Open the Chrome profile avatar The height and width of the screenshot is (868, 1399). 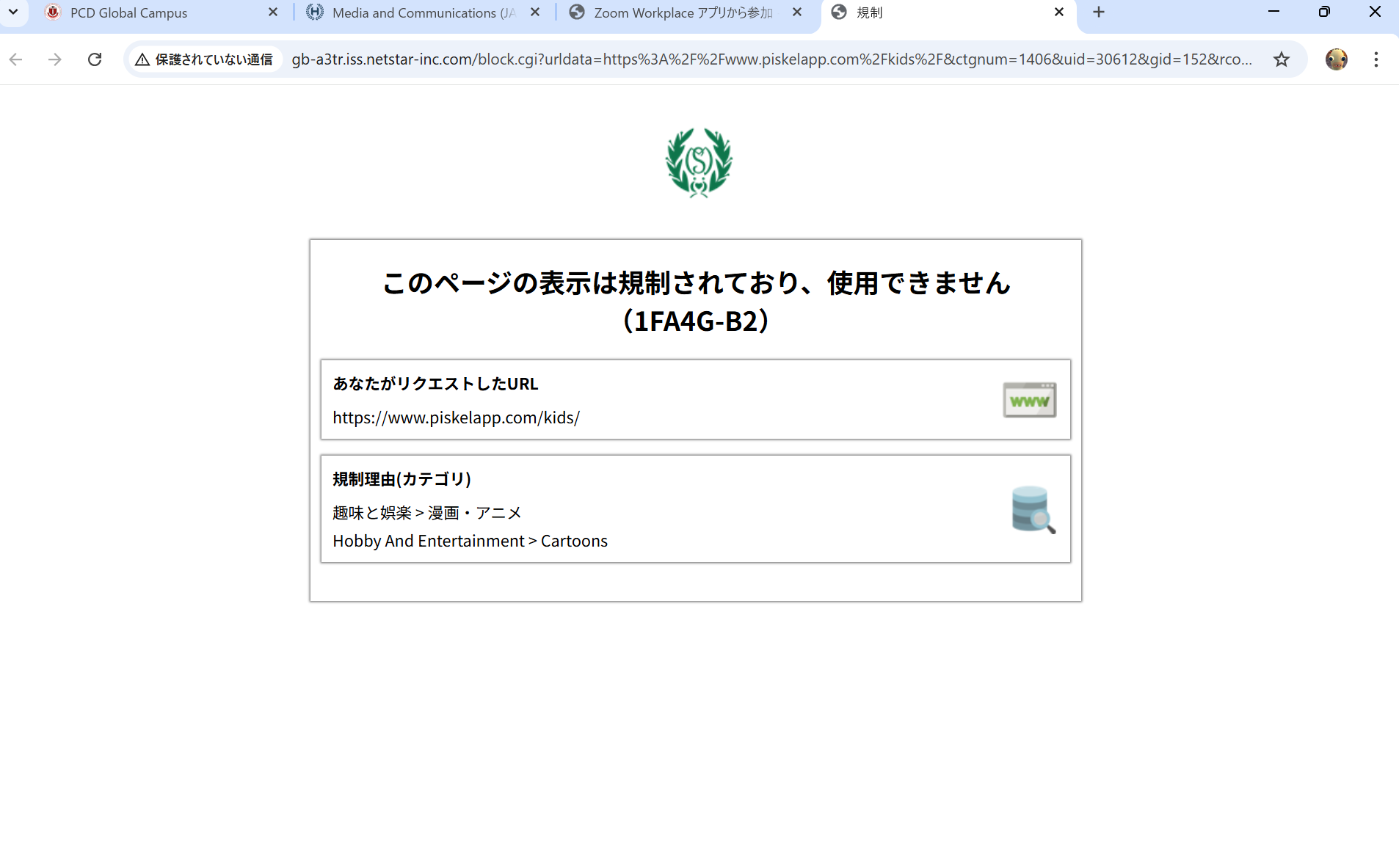pyautogui.click(x=1336, y=59)
